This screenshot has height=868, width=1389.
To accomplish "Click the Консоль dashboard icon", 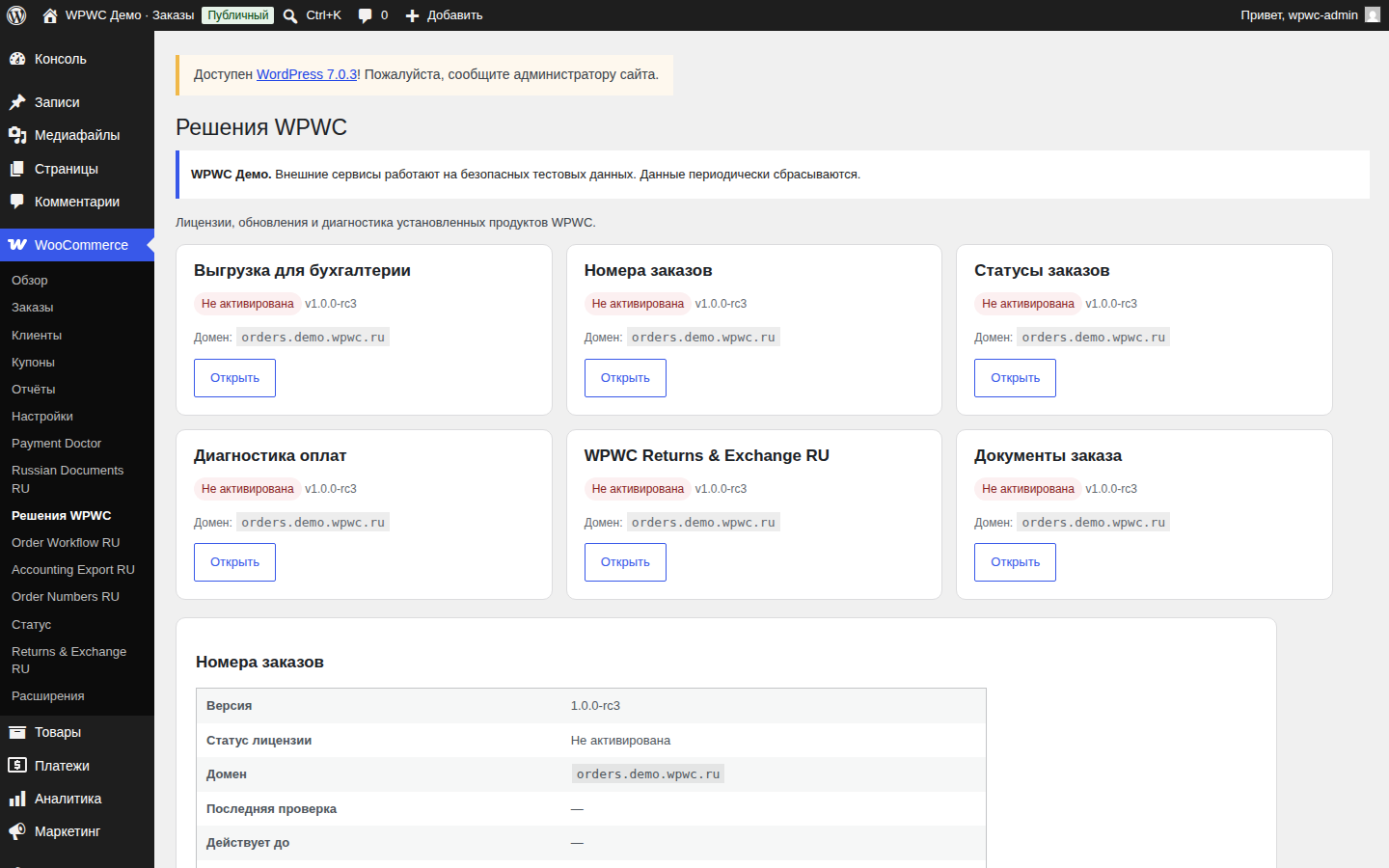I will pyautogui.click(x=17, y=59).
